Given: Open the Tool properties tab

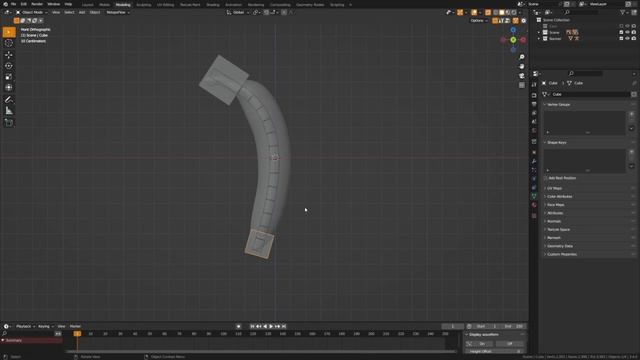Looking at the screenshot, I should 534,84.
